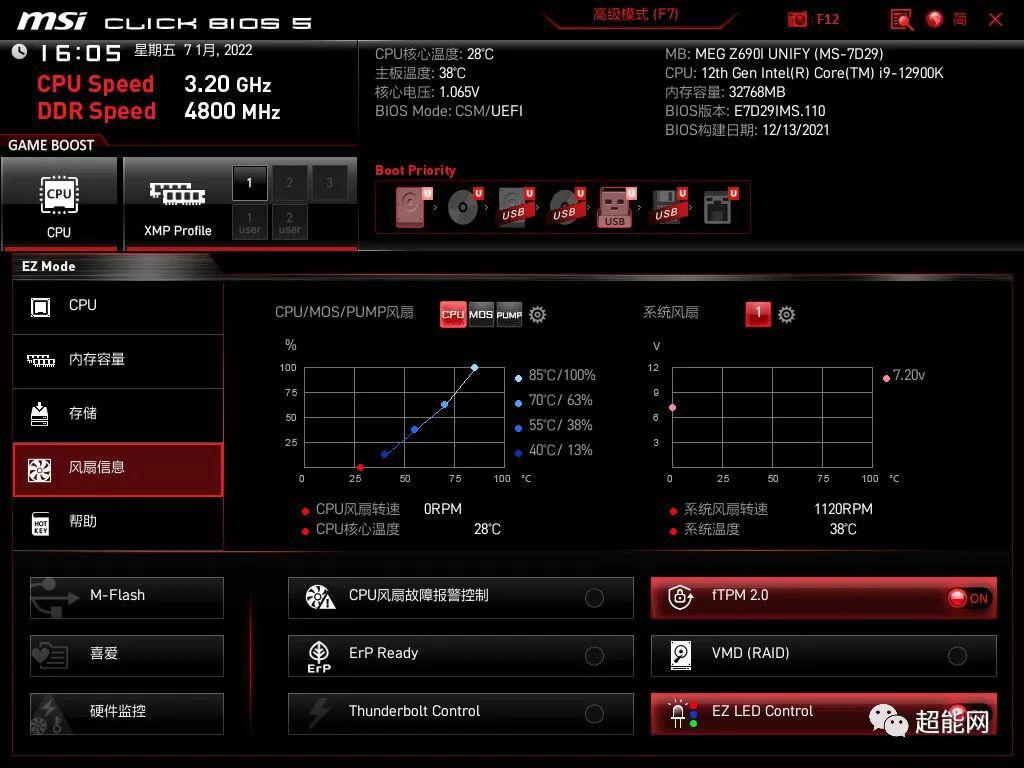Click the 85°C/100% fan curve point
This screenshot has width=1024, height=768.
(x=474, y=367)
